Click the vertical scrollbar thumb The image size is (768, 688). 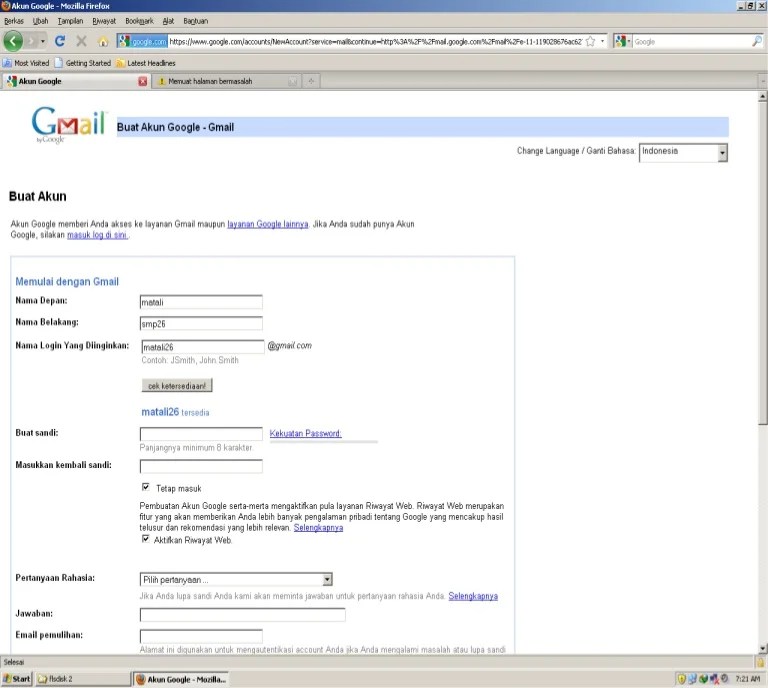point(763,263)
